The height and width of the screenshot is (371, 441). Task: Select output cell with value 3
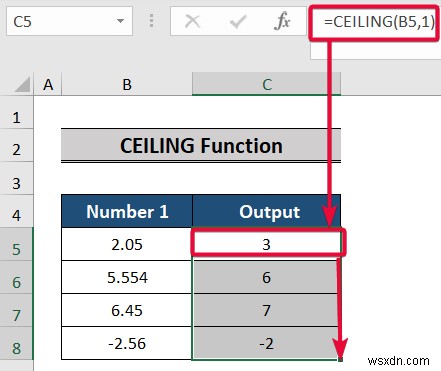267,244
